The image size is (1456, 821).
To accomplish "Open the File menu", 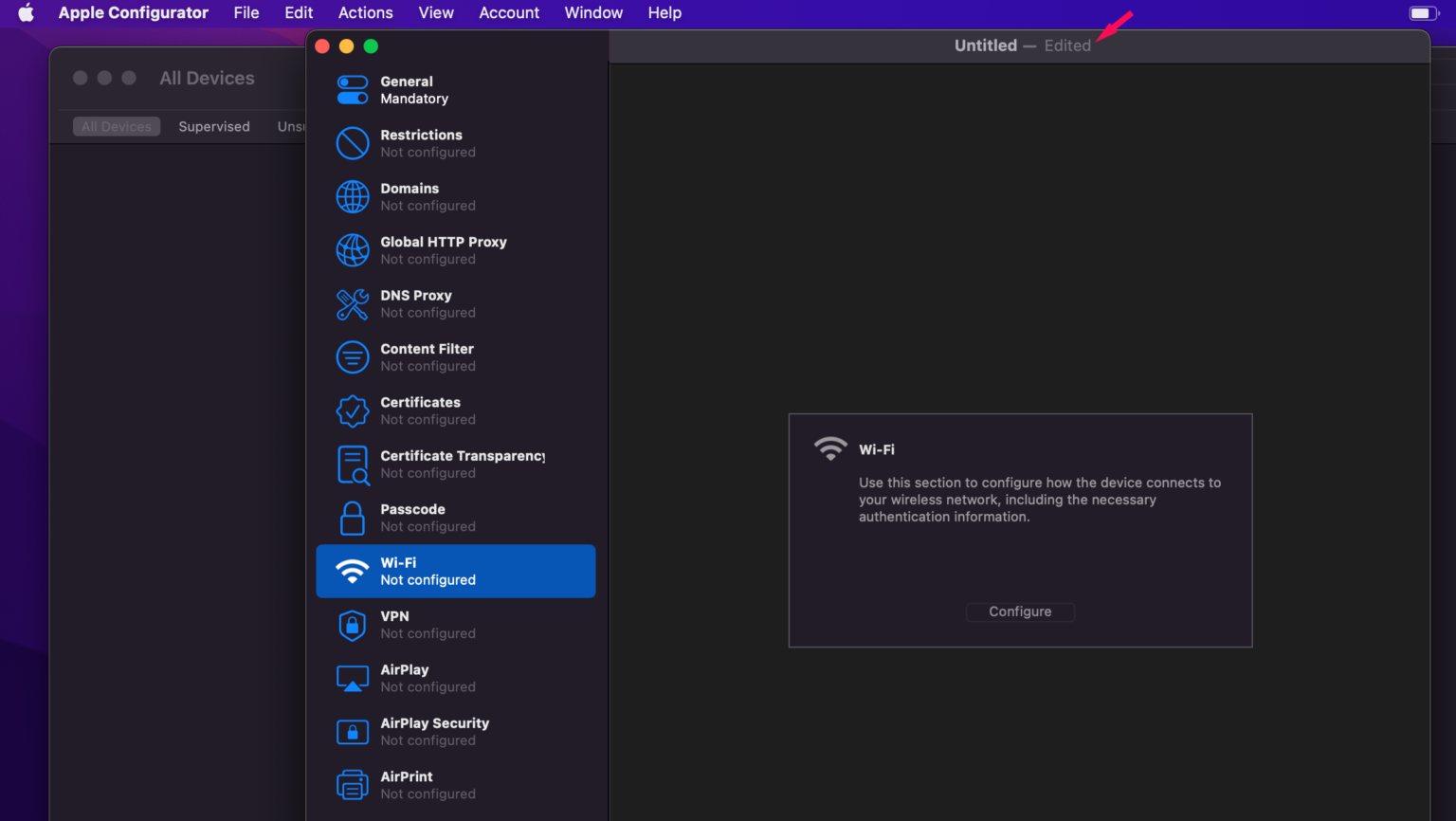I will pyautogui.click(x=246, y=13).
